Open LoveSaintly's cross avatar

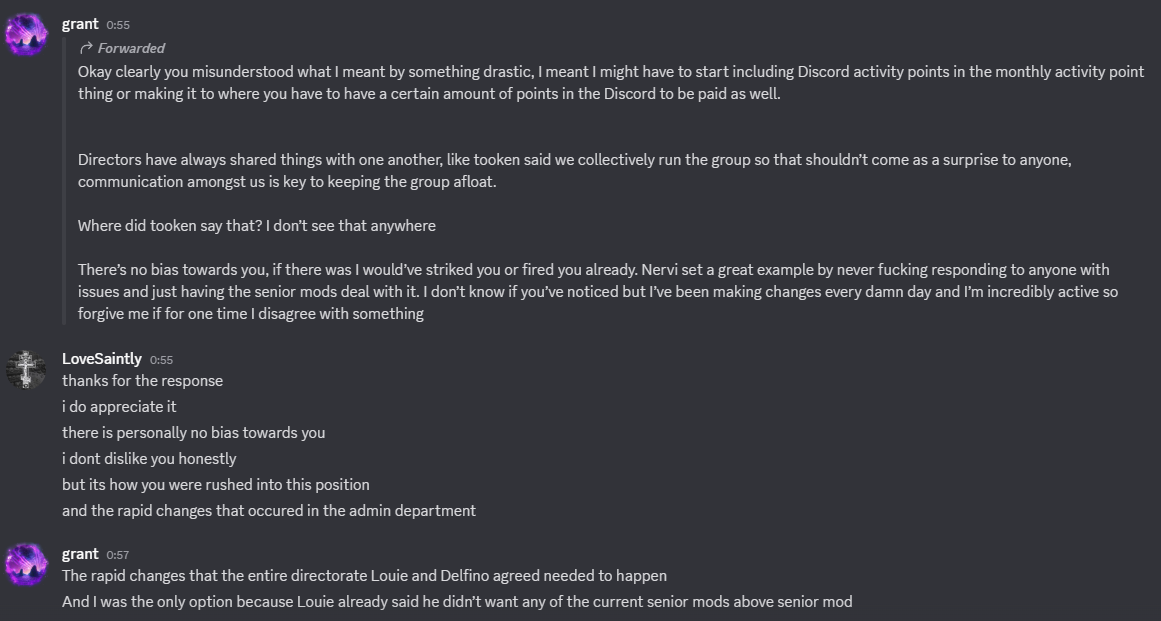pos(27,369)
